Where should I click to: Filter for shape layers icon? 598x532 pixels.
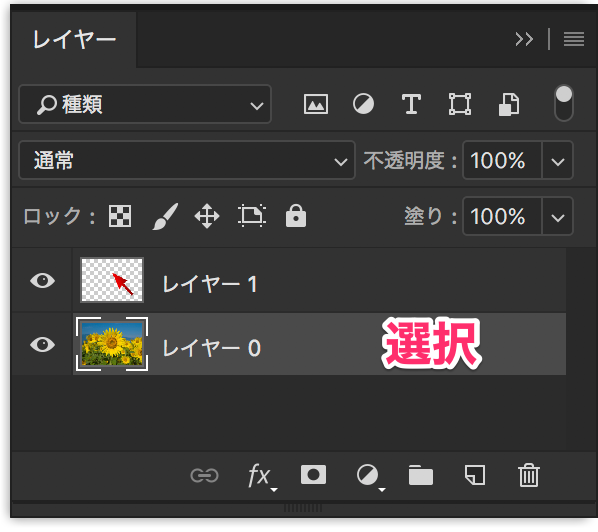pos(460,104)
